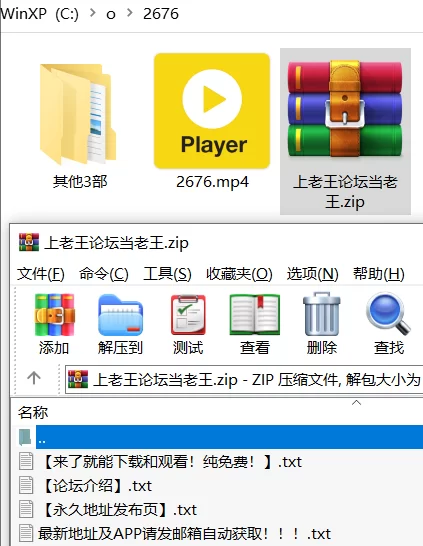
Task: Select 最新地址及APP请发邮箱自动获取！！！.txt row
Action: [x=175, y=534]
